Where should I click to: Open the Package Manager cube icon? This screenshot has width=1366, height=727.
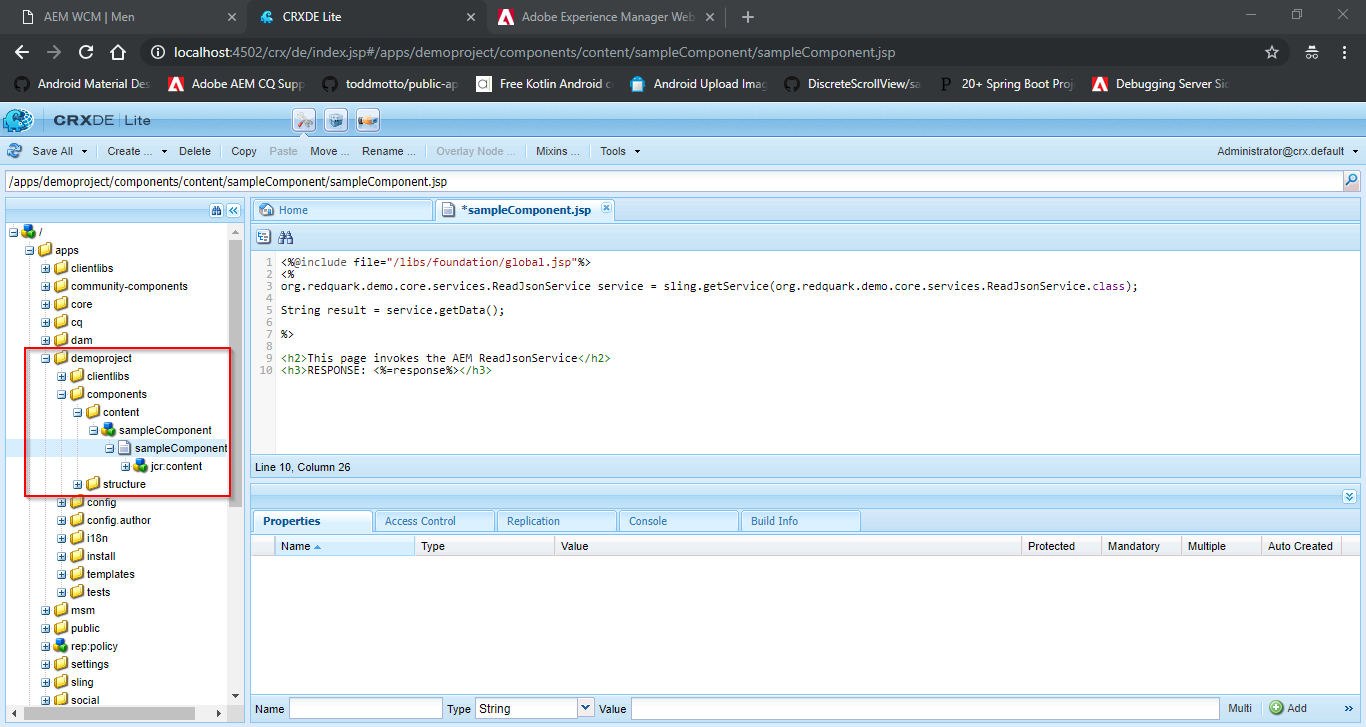[x=336, y=120]
